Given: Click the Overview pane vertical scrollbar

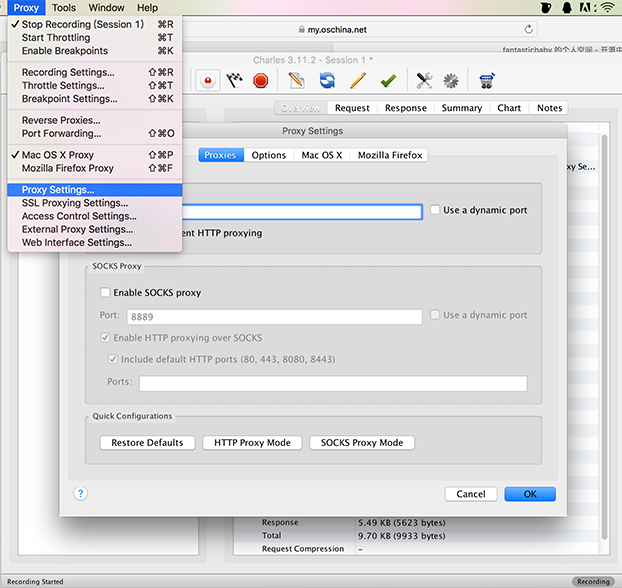Looking at the screenshot, I should [x=605, y=337].
